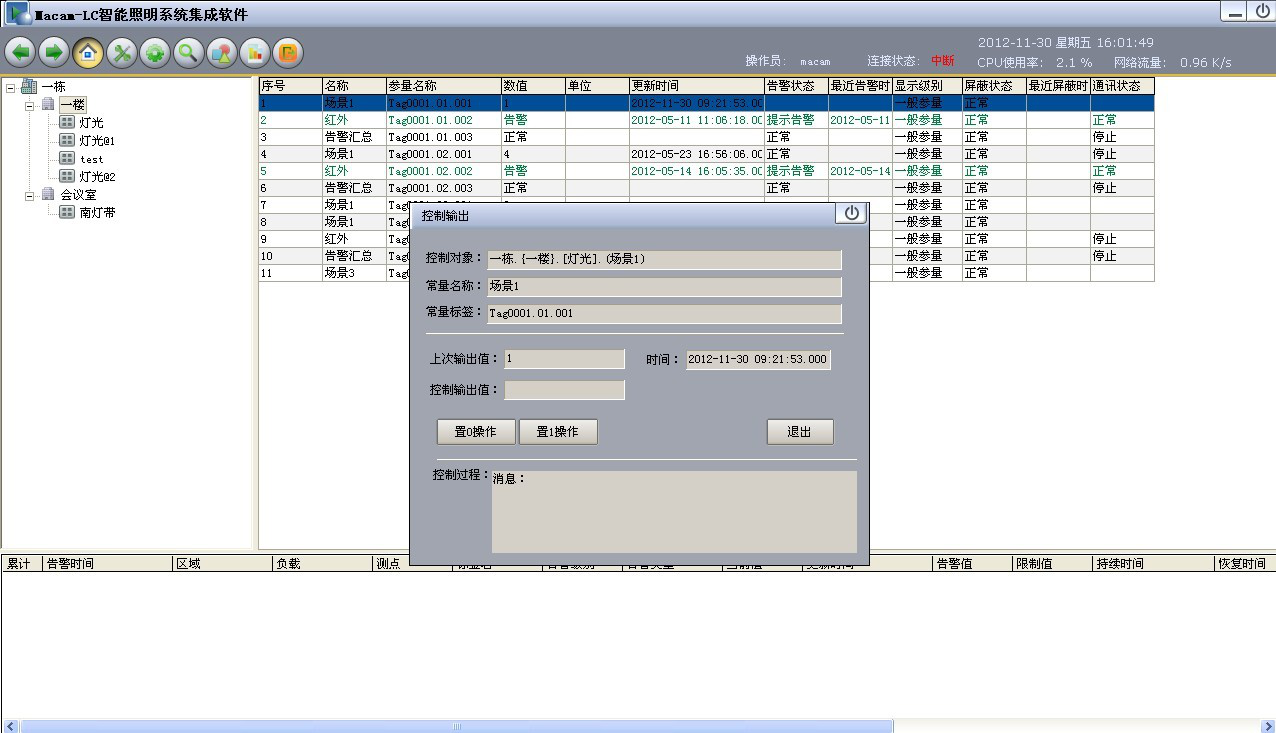Open the tools wrench icon in toolbar
The image size is (1276, 733).
121,52
